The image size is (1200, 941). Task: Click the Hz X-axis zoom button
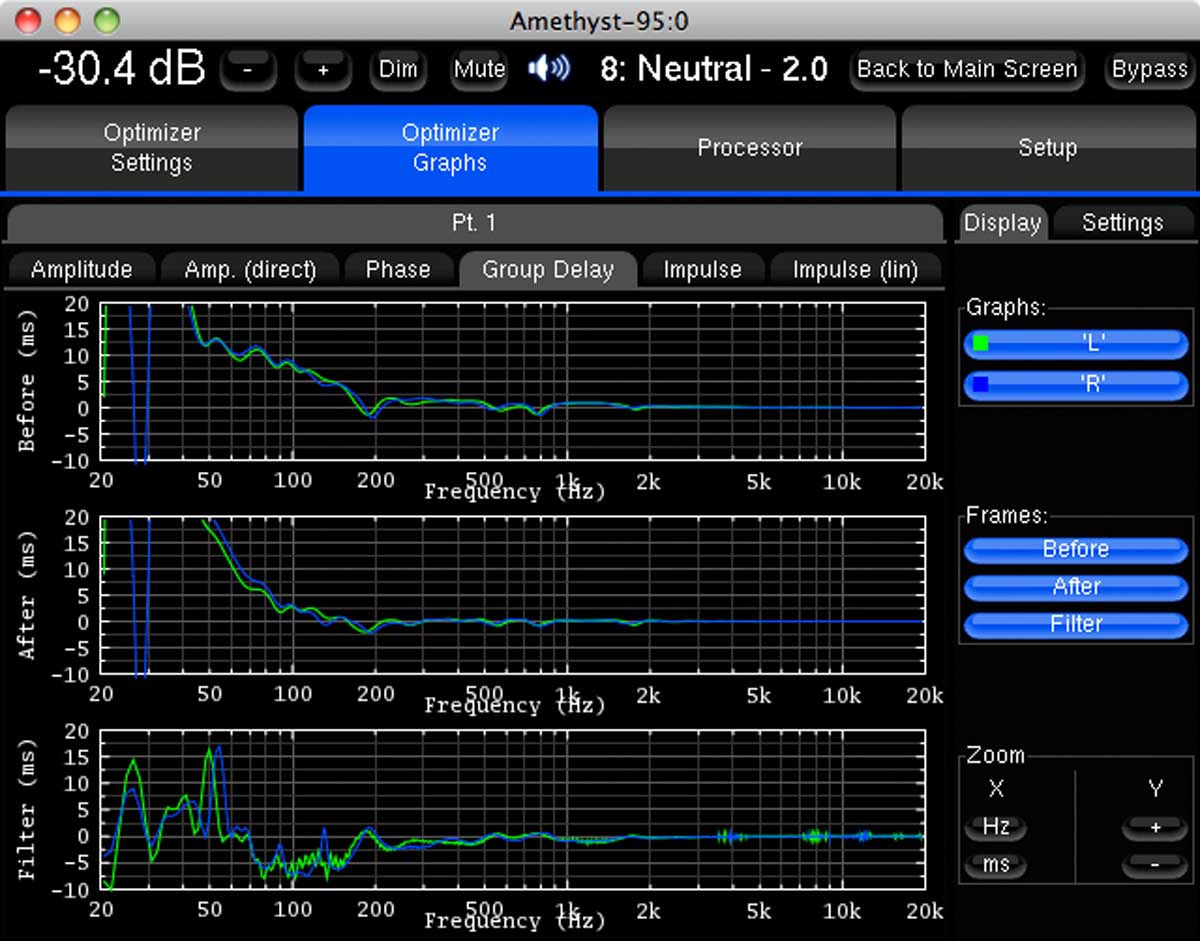coord(996,828)
